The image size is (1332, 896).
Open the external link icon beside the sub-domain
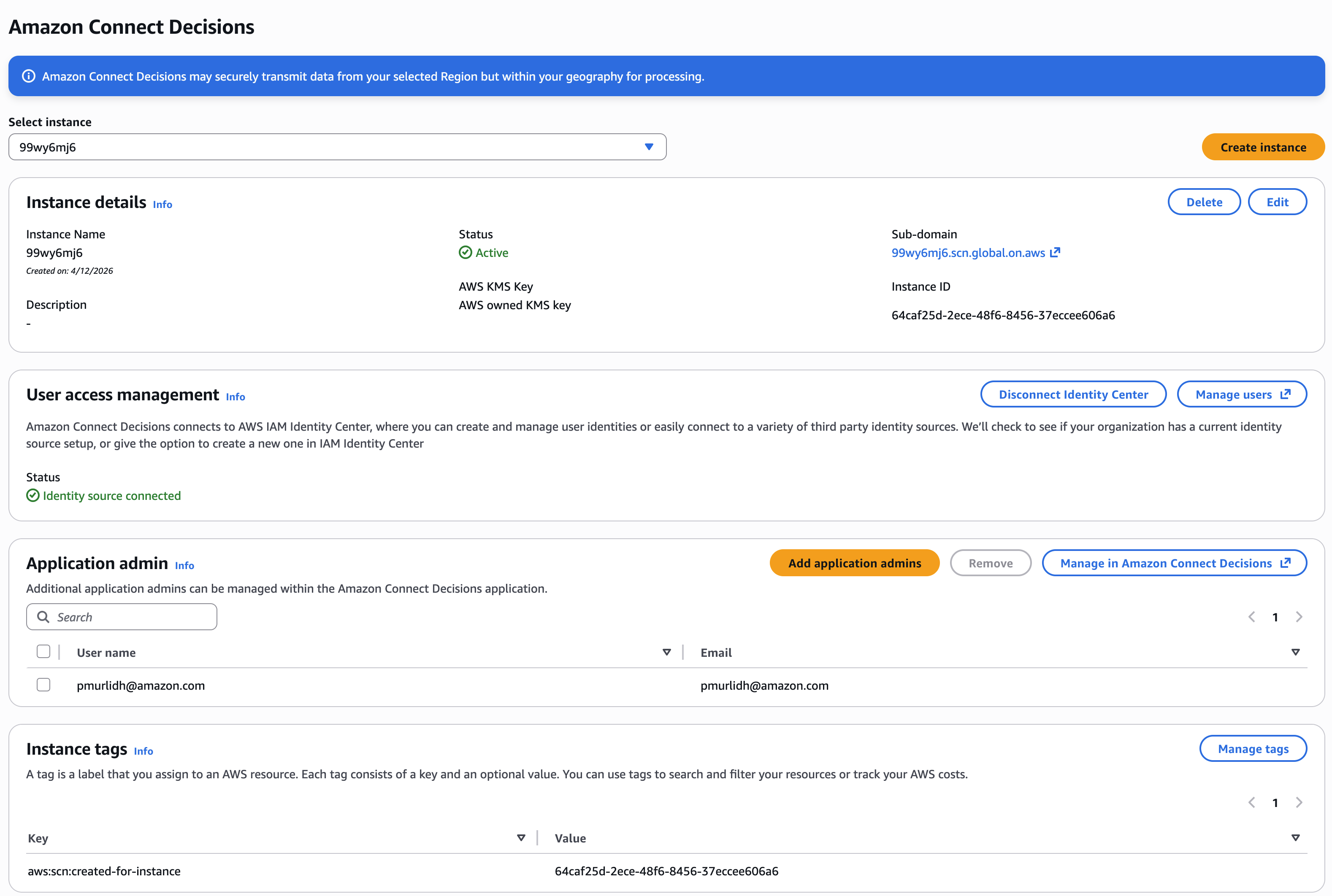click(1055, 252)
